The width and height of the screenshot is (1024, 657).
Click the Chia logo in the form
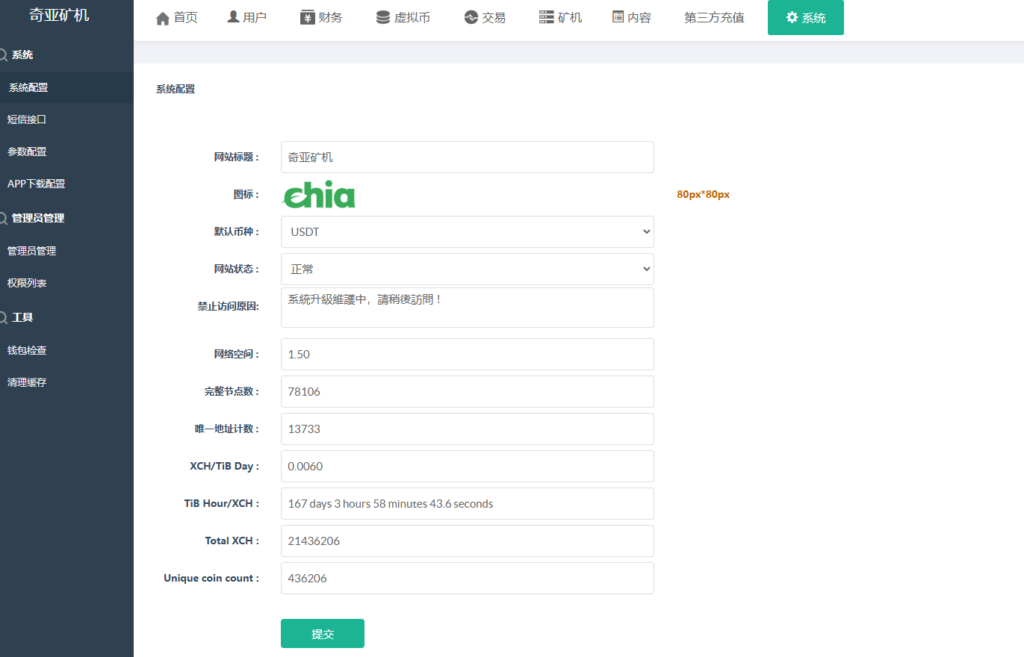tap(318, 193)
